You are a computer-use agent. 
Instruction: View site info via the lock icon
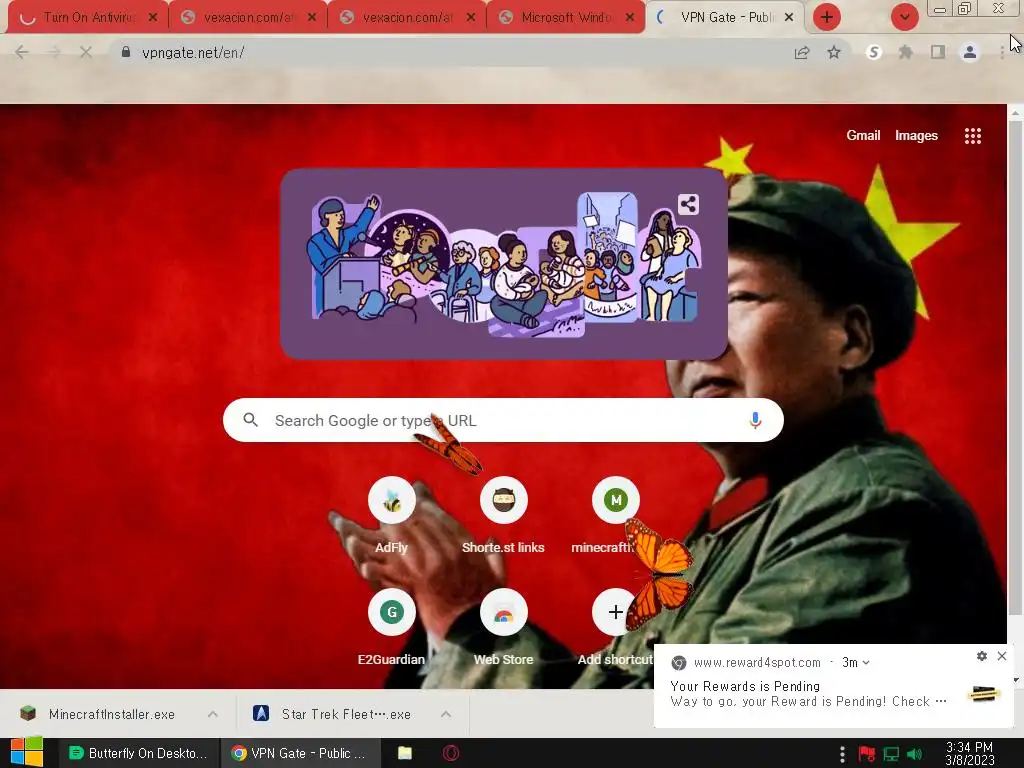tap(126, 52)
